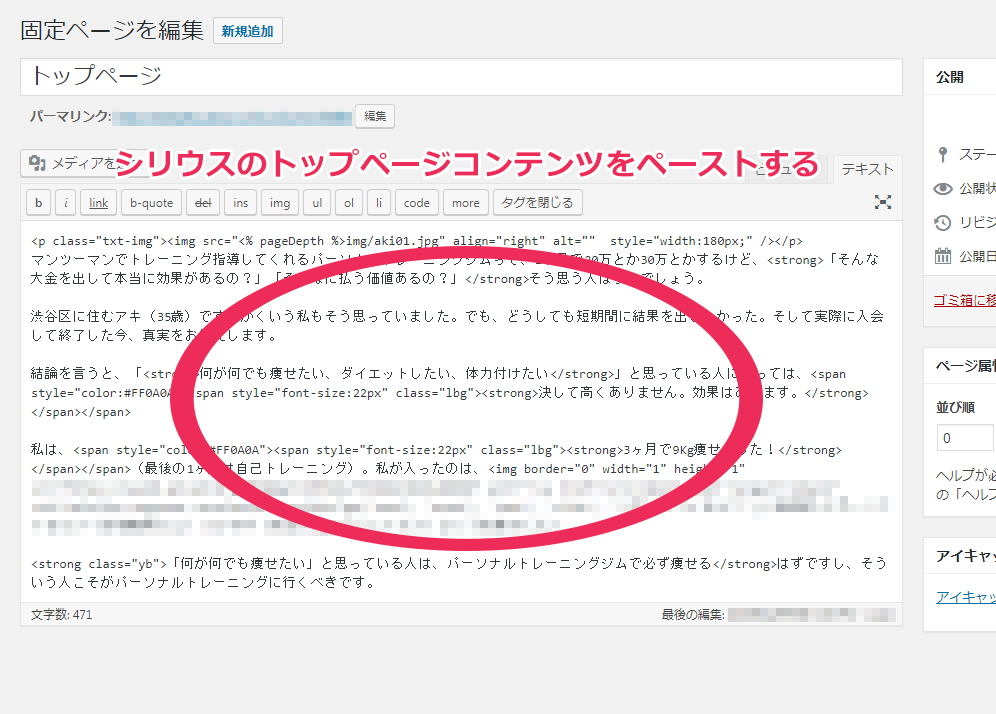Apply italic with the i quicktag
The height and width of the screenshot is (714, 996).
66,203
